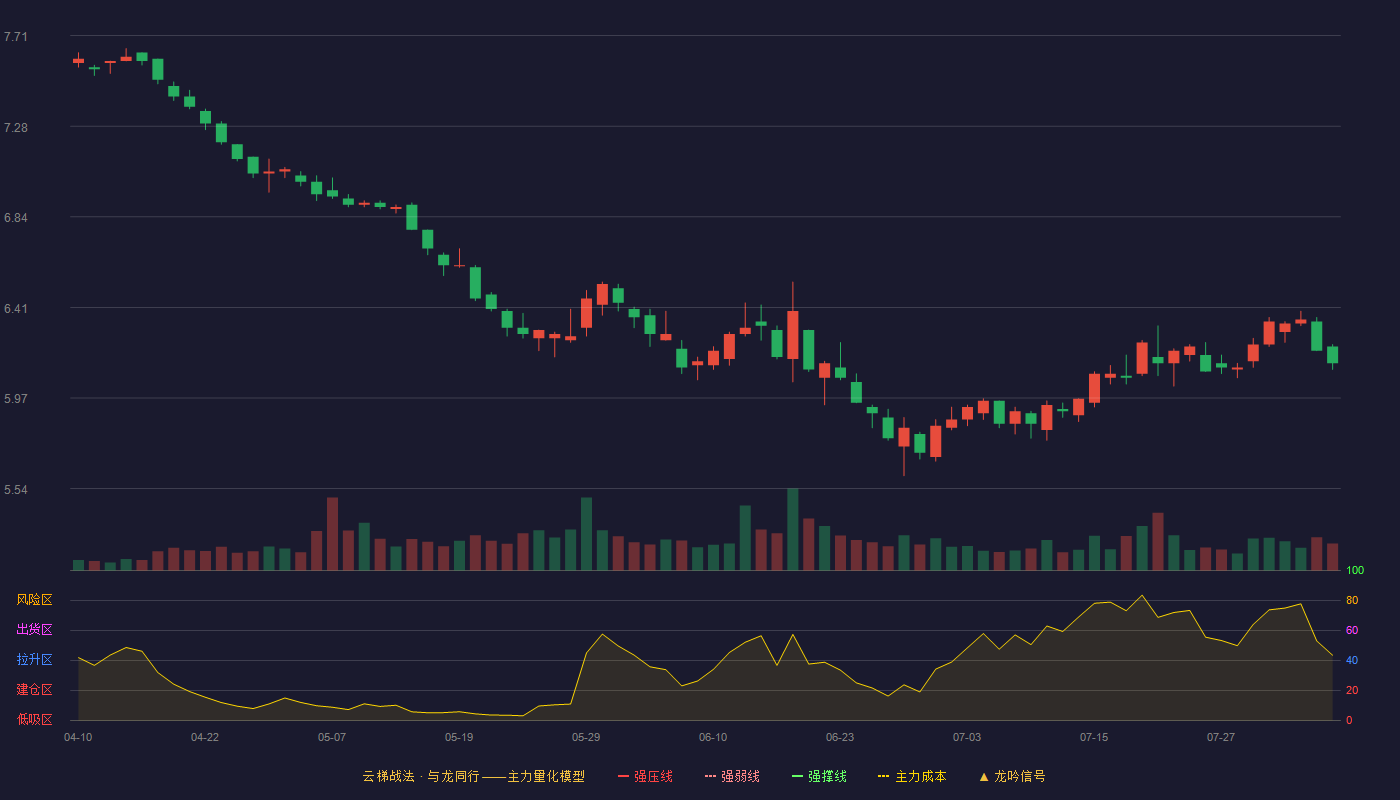This screenshot has height=800, width=1400.
Task: Click the 07-03 date label
Action: [967, 737]
